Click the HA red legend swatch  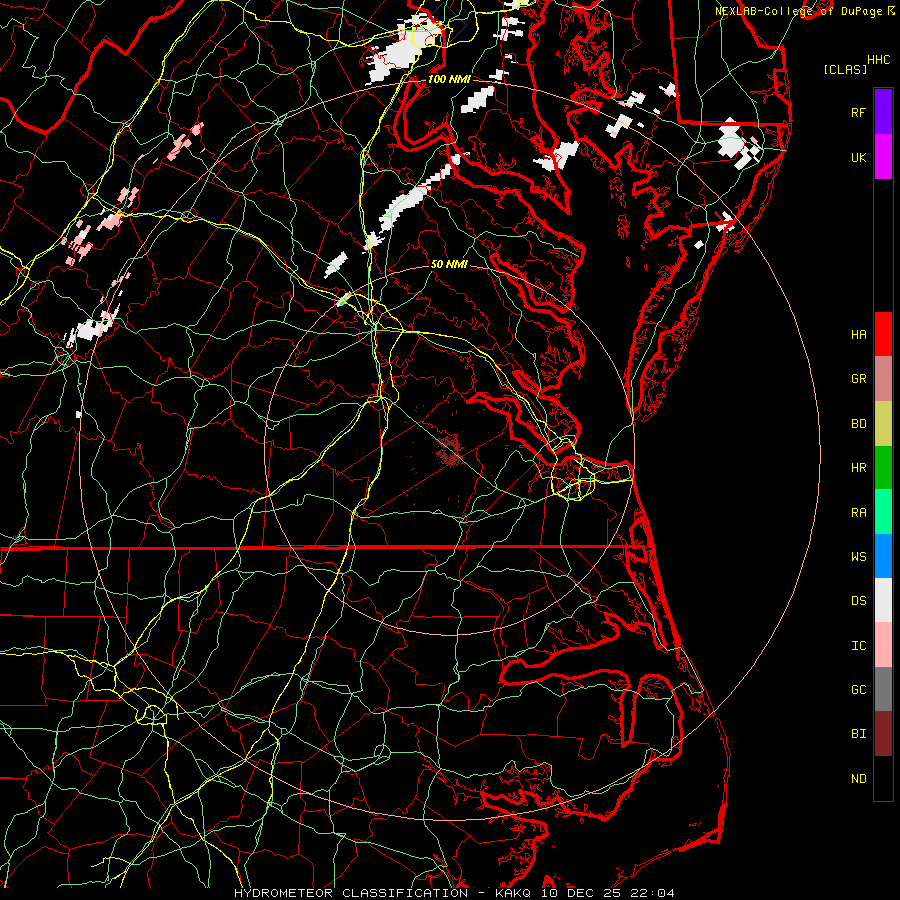tap(883, 334)
